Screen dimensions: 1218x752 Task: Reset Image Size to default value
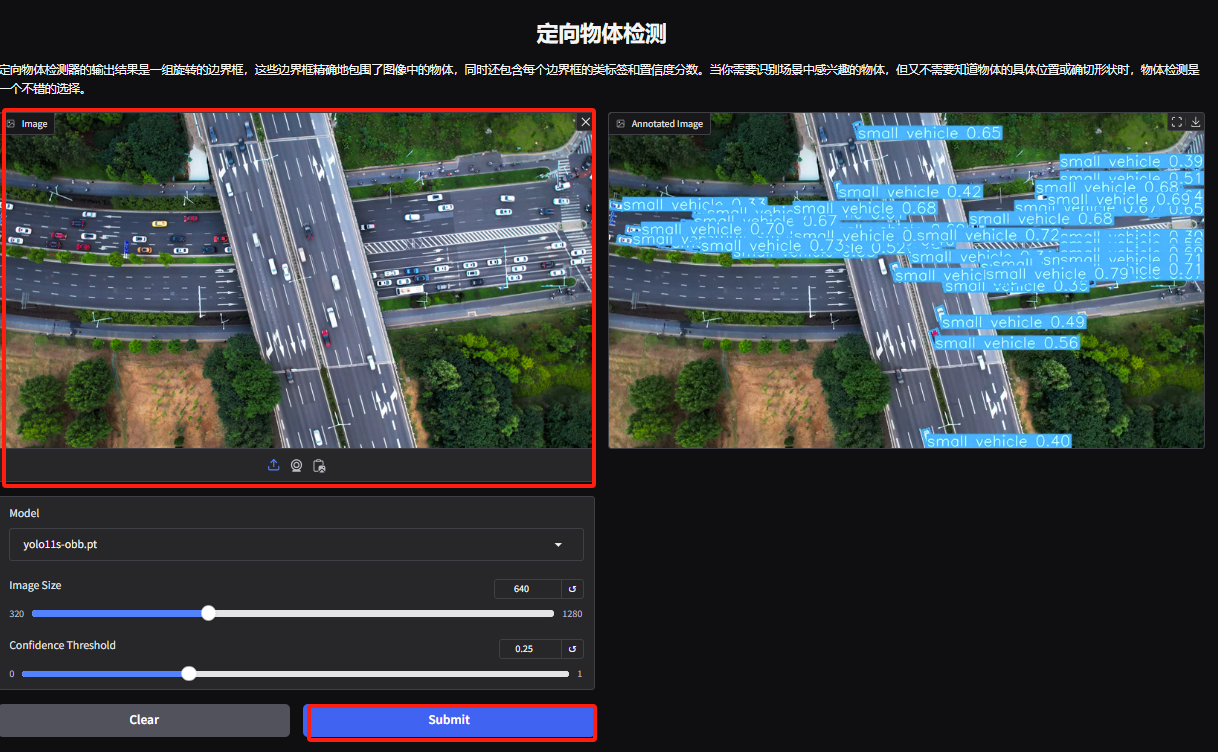572,589
